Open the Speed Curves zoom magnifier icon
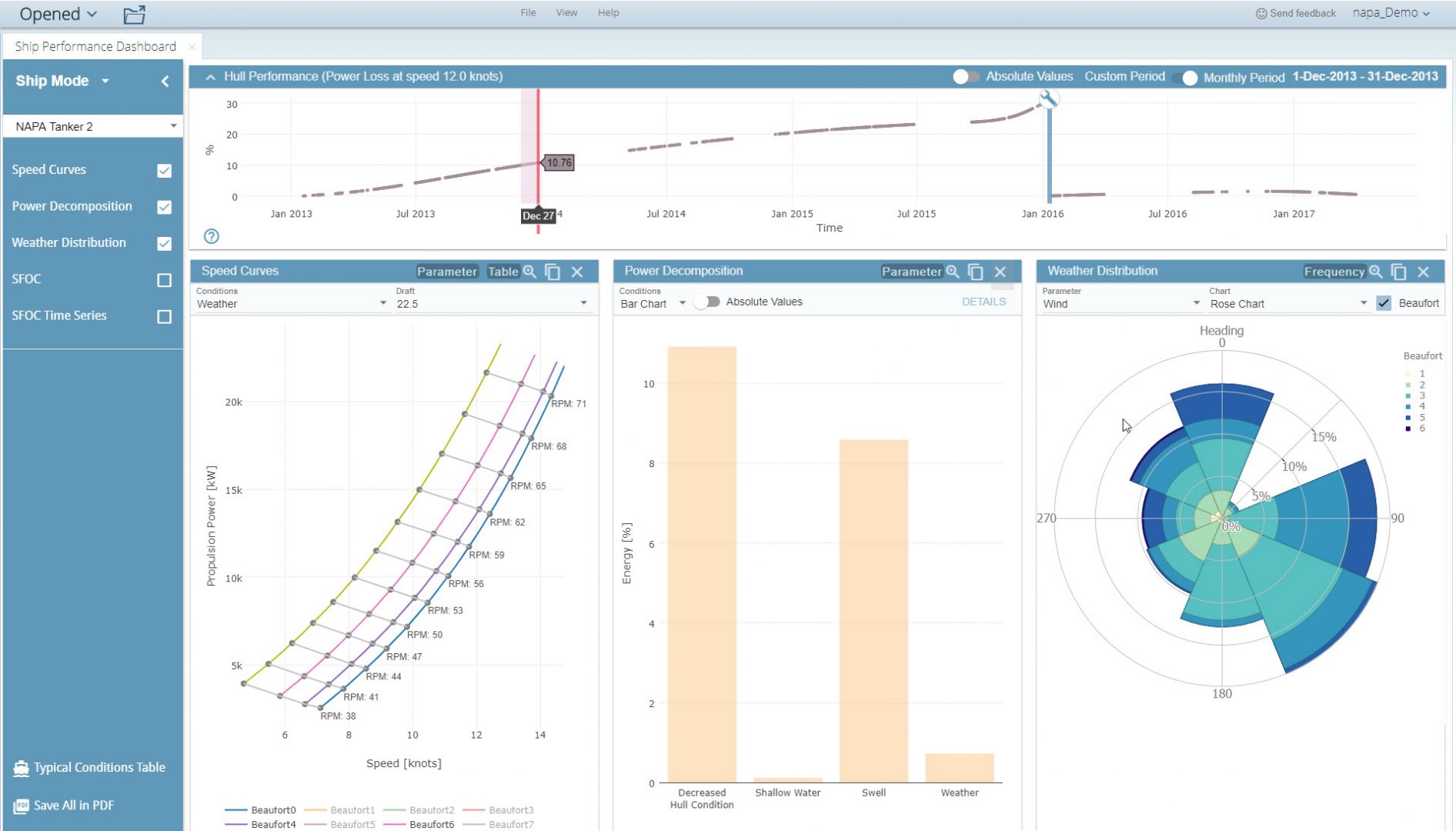This screenshot has height=831, width=1456. click(x=529, y=272)
